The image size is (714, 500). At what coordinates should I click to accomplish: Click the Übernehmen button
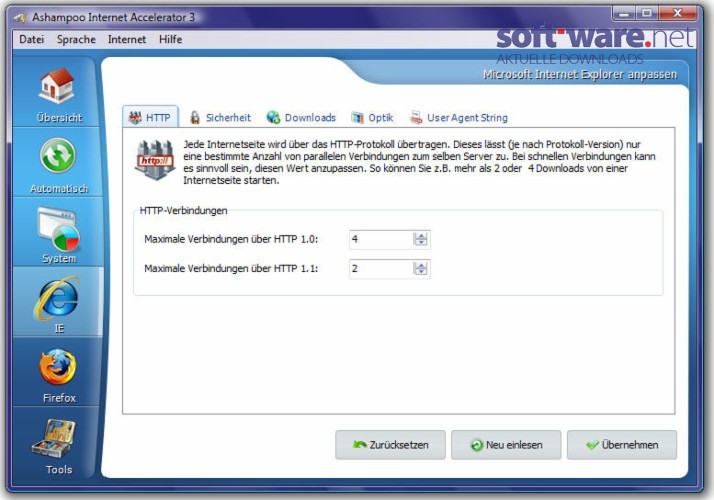pos(622,445)
